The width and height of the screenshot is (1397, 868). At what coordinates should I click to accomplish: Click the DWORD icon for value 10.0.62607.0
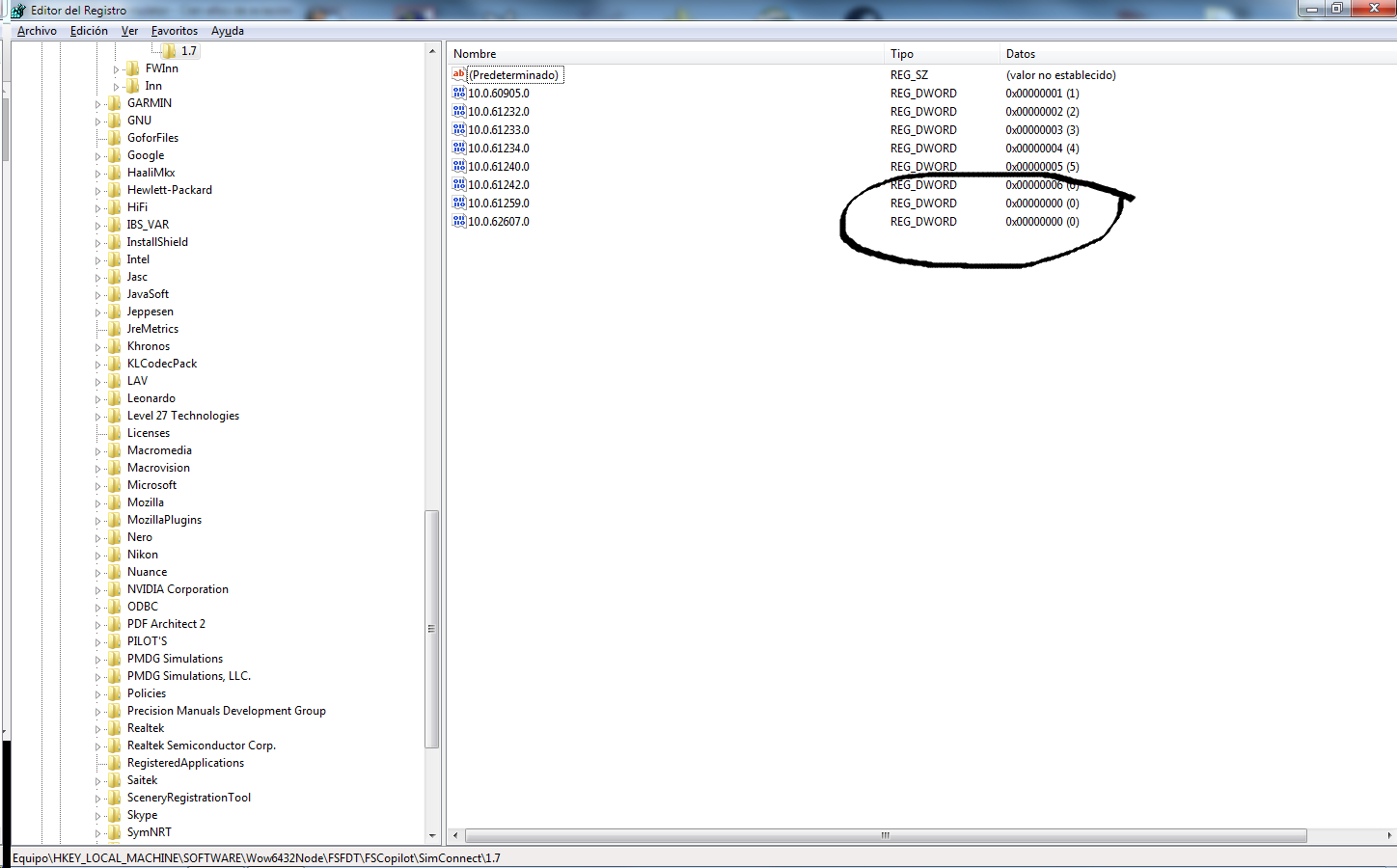[x=459, y=222]
